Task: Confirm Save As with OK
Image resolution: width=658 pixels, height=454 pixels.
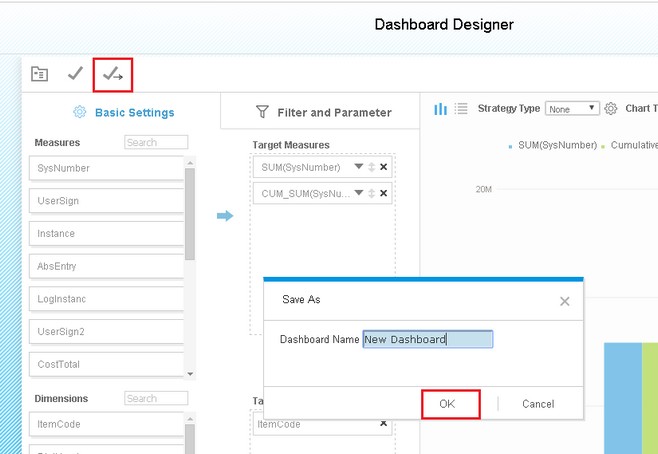Action: (446, 404)
